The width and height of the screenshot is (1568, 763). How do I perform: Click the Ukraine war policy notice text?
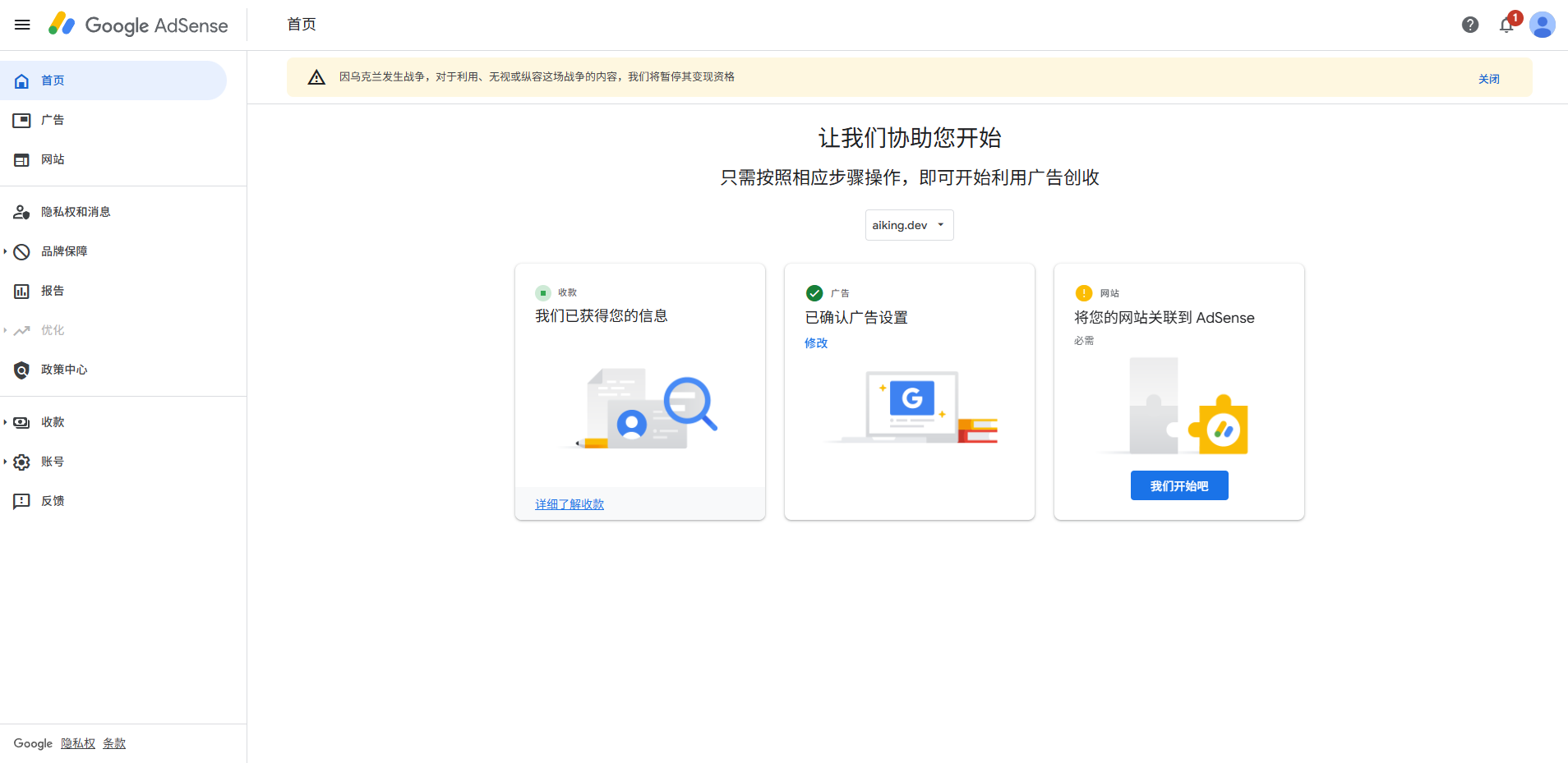537,77
